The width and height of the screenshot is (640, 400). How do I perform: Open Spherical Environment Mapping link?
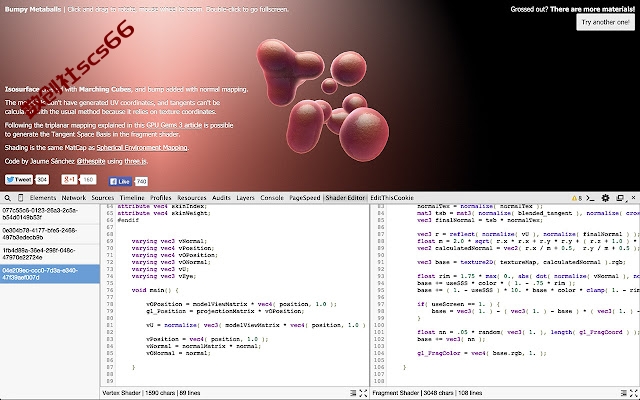click(x=142, y=148)
